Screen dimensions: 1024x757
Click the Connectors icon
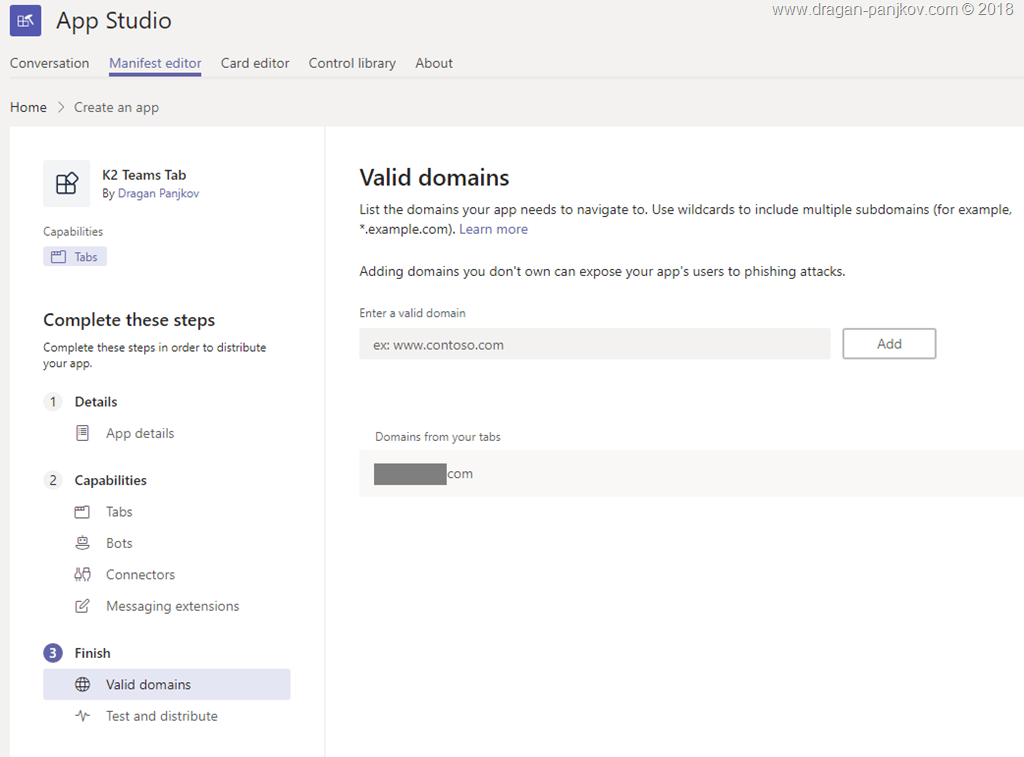pos(83,575)
